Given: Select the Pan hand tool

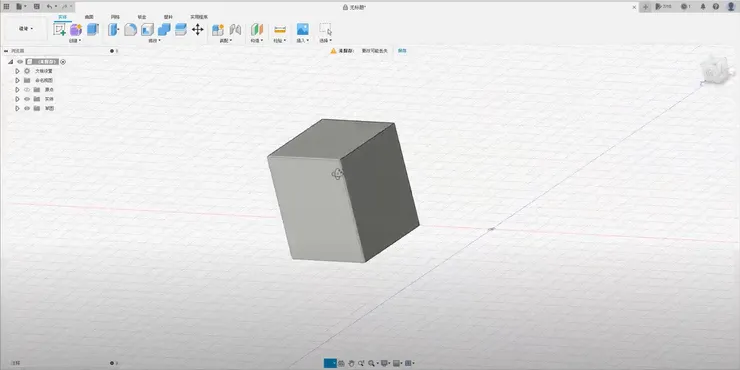Looking at the screenshot, I should coord(351,363).
